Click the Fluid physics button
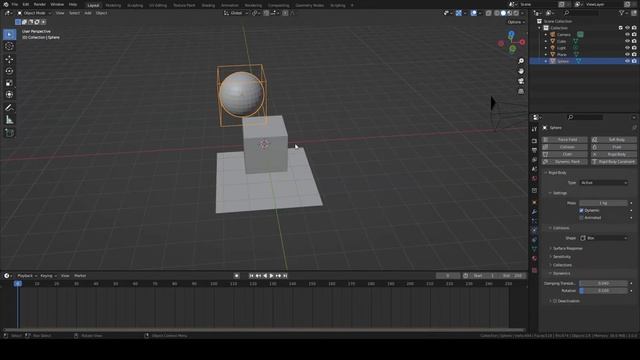Screen dimensions: 640x360 [x=614, y=147]
